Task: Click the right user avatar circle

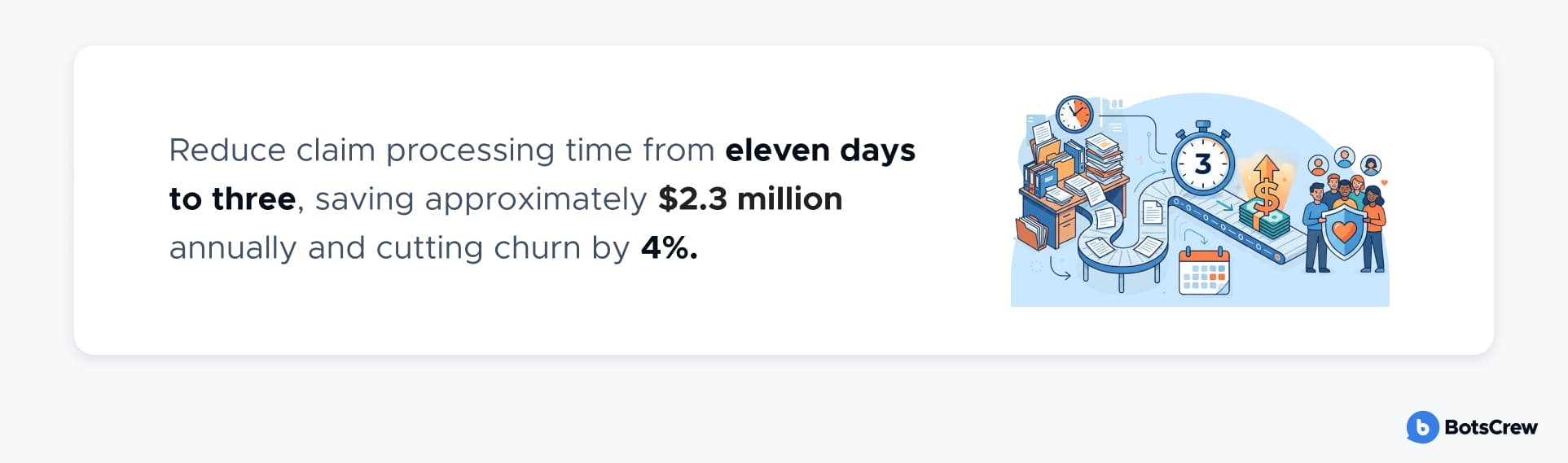Action: (x=1371, y=165)
